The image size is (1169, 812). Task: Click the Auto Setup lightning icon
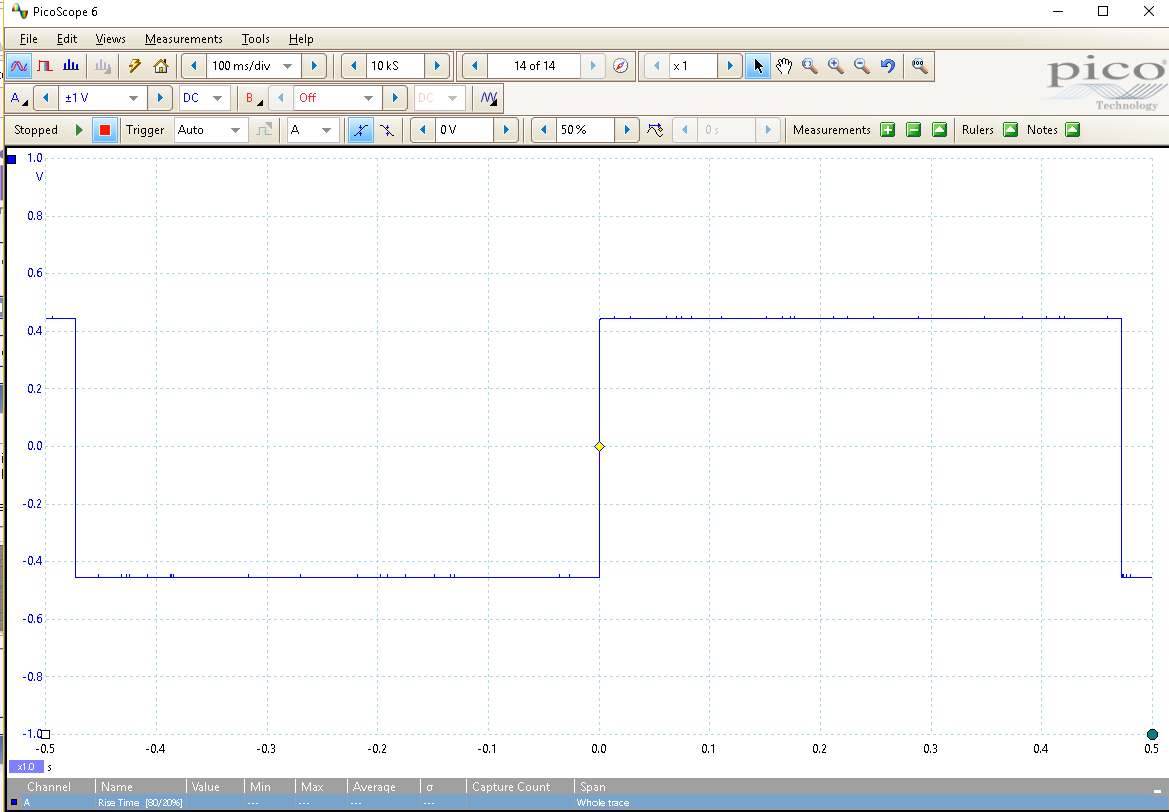(135, 66)
